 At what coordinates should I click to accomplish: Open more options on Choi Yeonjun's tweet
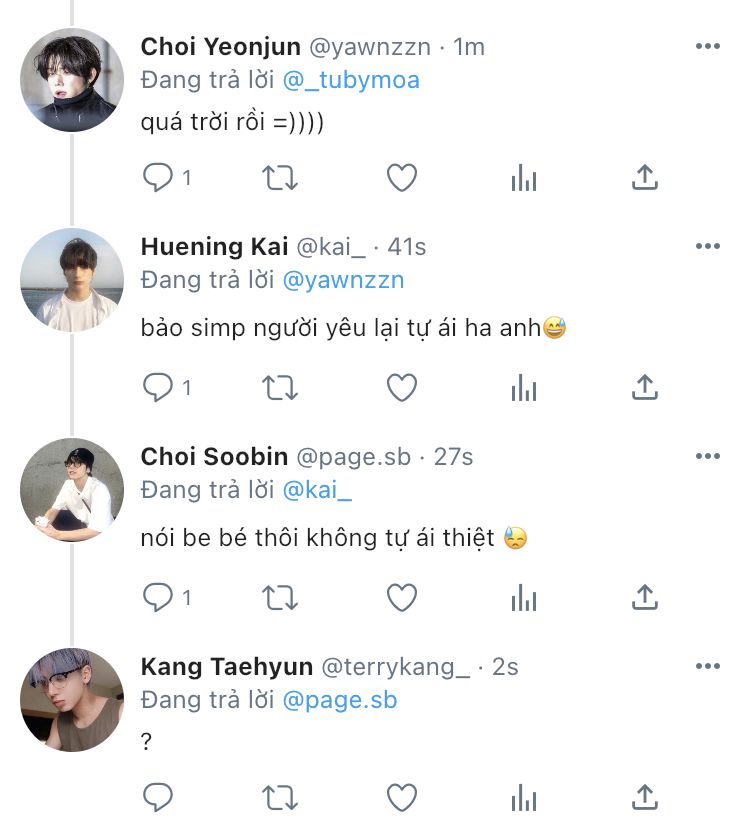pyautogui.click(x=708, y=47)
